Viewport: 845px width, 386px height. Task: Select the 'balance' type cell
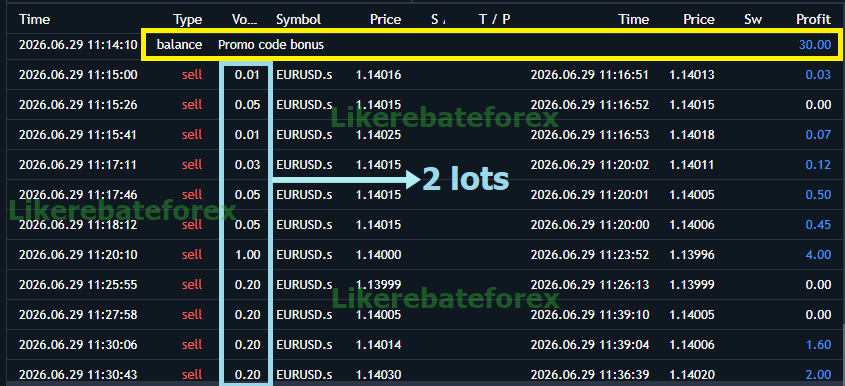179,45
